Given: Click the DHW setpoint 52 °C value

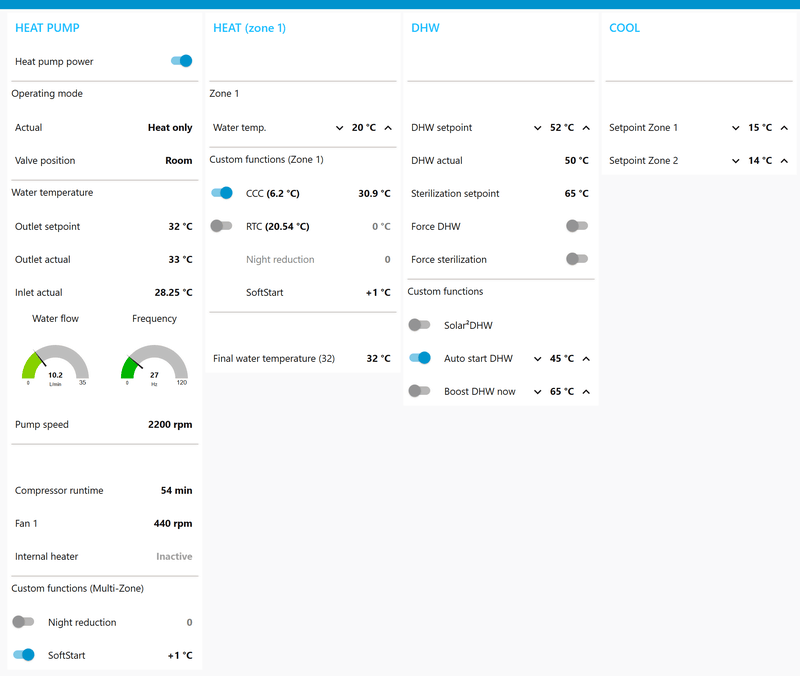Looking at the screenshot, I should (x=562, y=128).
